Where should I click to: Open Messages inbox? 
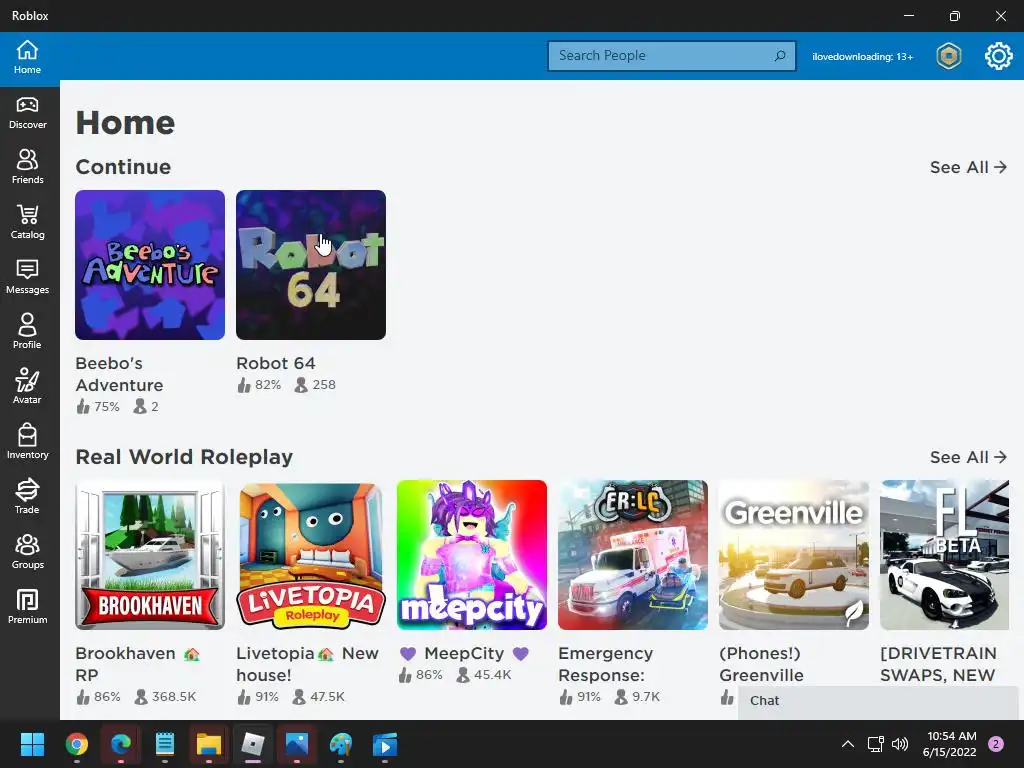27,278
